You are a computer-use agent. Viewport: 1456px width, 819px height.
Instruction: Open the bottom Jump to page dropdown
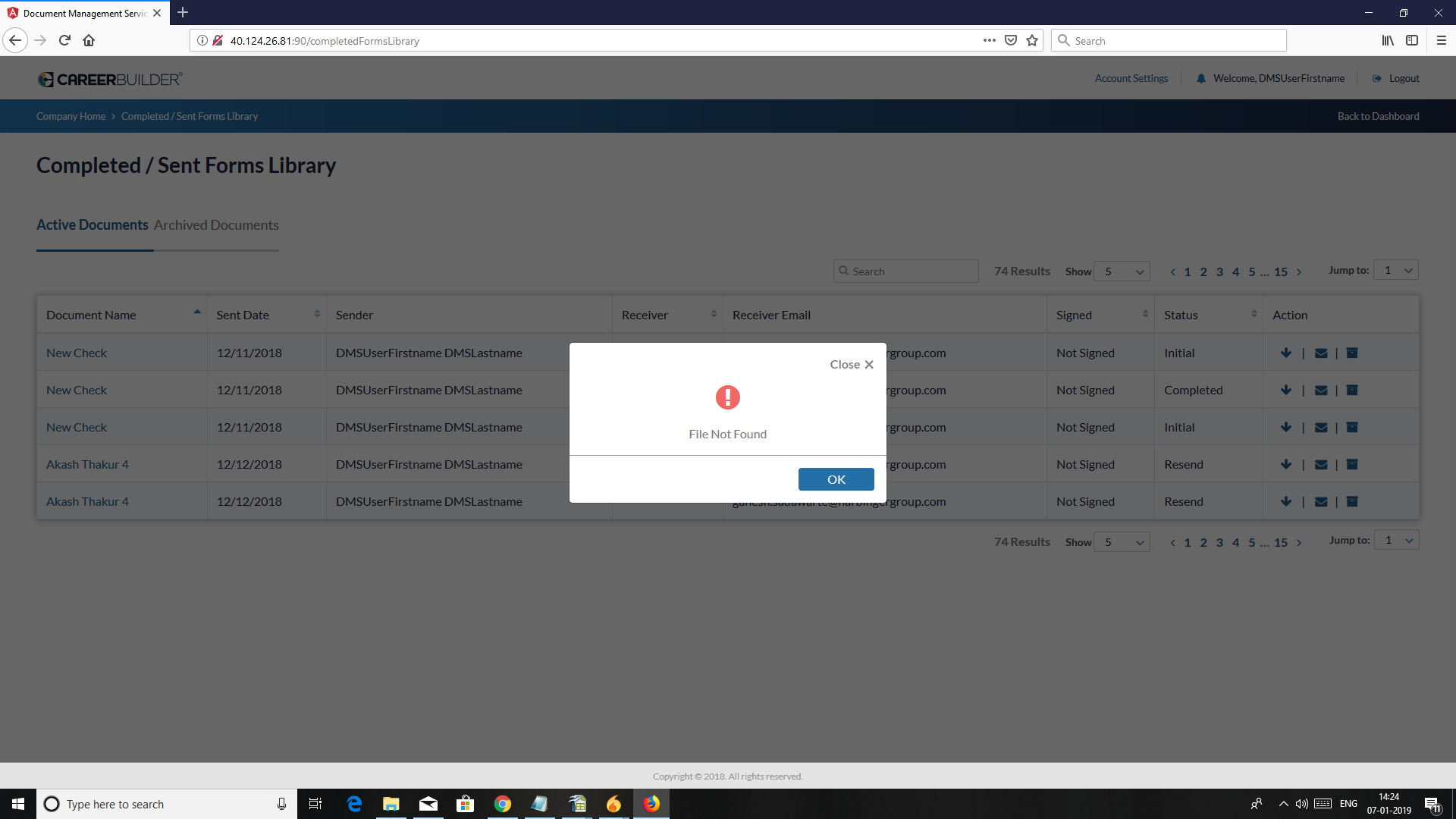coord(1396,541)
